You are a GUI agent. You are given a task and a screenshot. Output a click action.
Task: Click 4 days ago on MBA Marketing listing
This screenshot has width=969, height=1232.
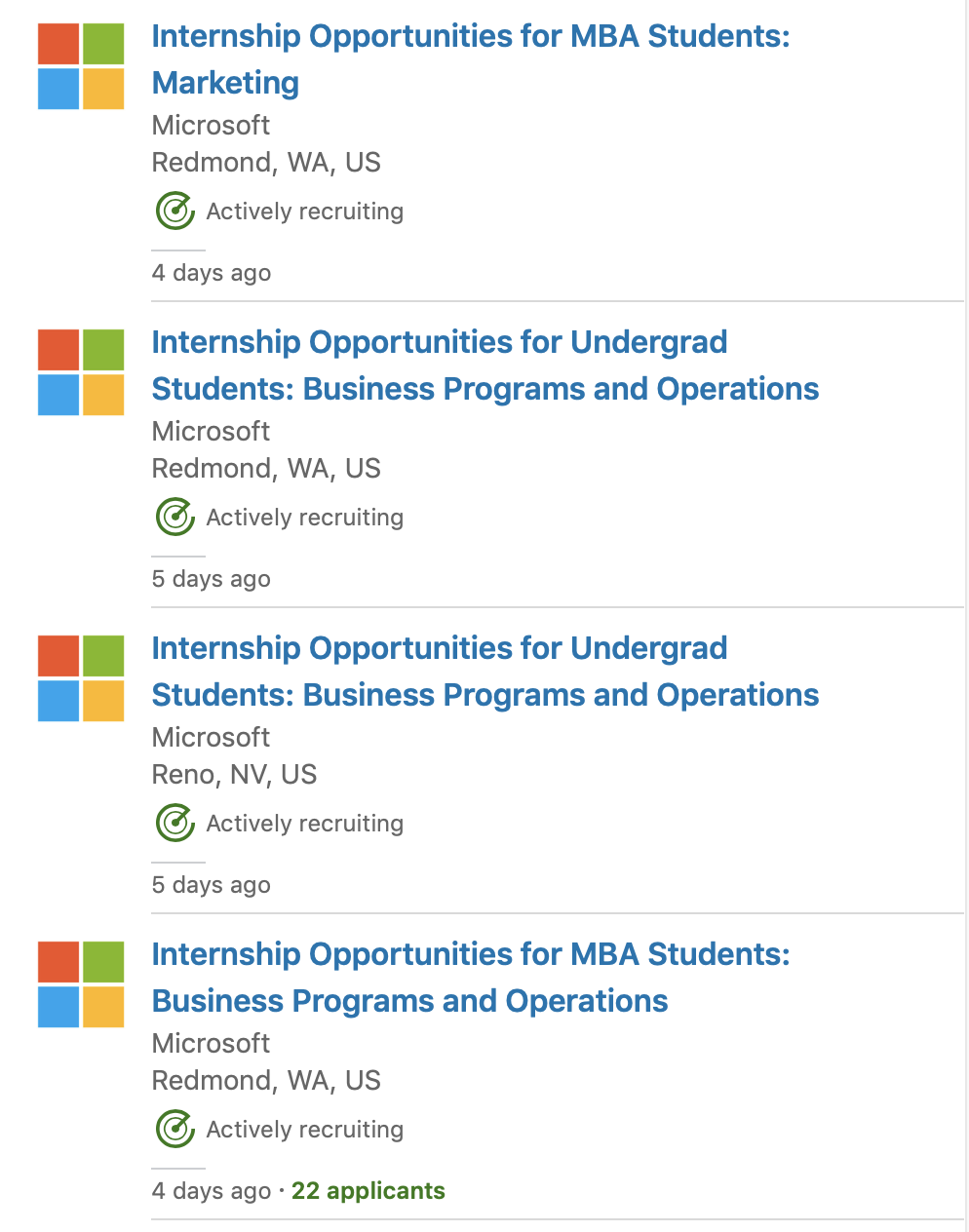pyautogui.click(x=211, y=273)
